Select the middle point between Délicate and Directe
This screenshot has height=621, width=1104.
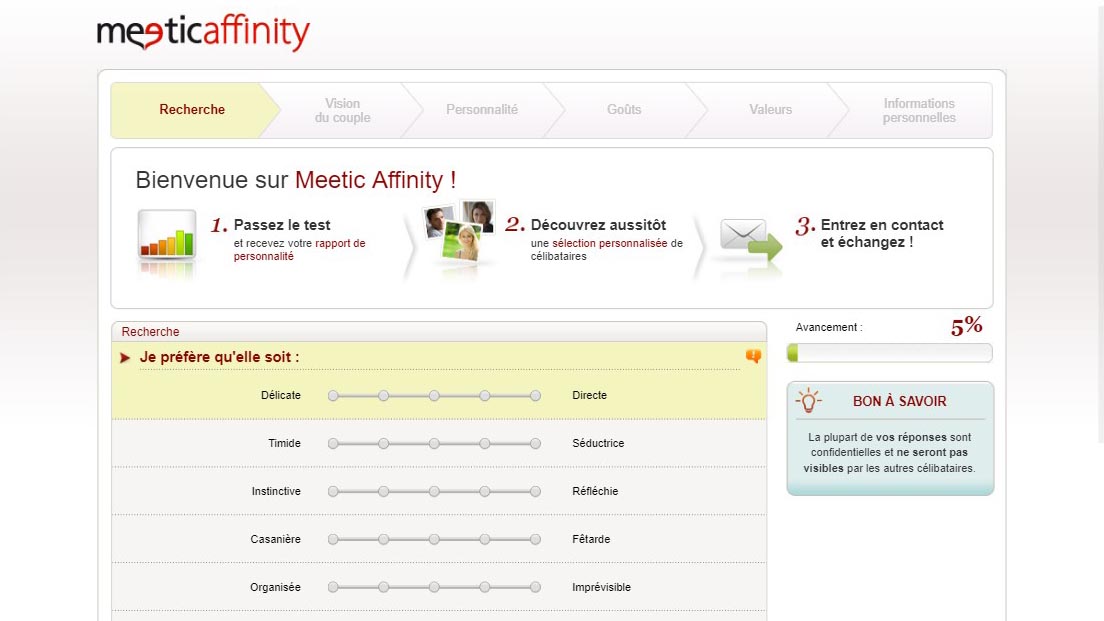click(x=434, y=396)
